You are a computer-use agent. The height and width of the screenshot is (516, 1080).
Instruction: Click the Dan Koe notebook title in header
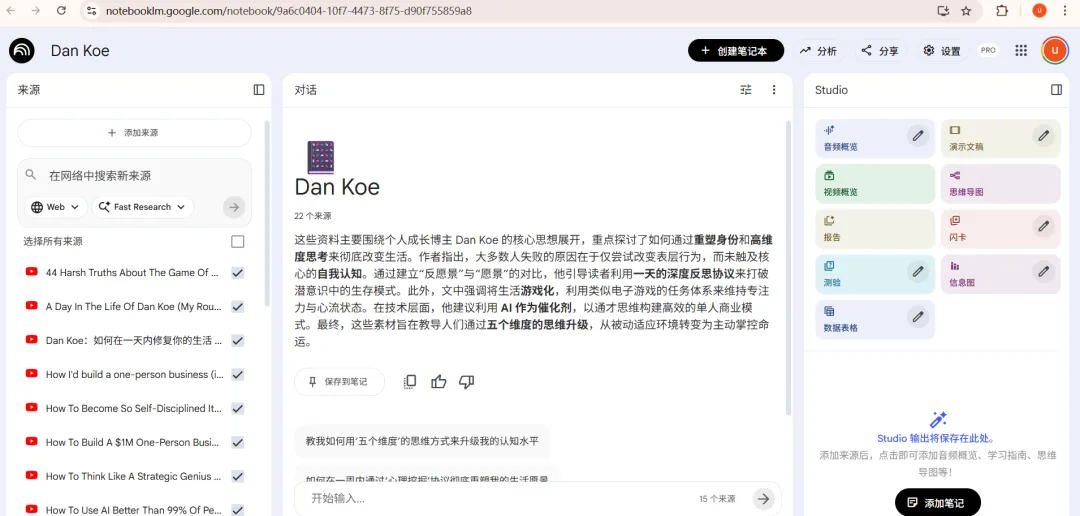pos(80,51)
